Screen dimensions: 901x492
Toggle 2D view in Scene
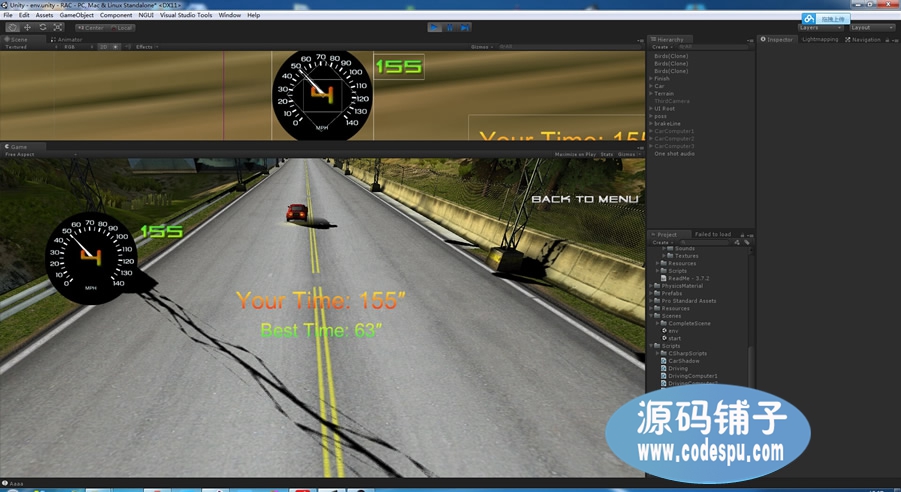pos(103,47)
